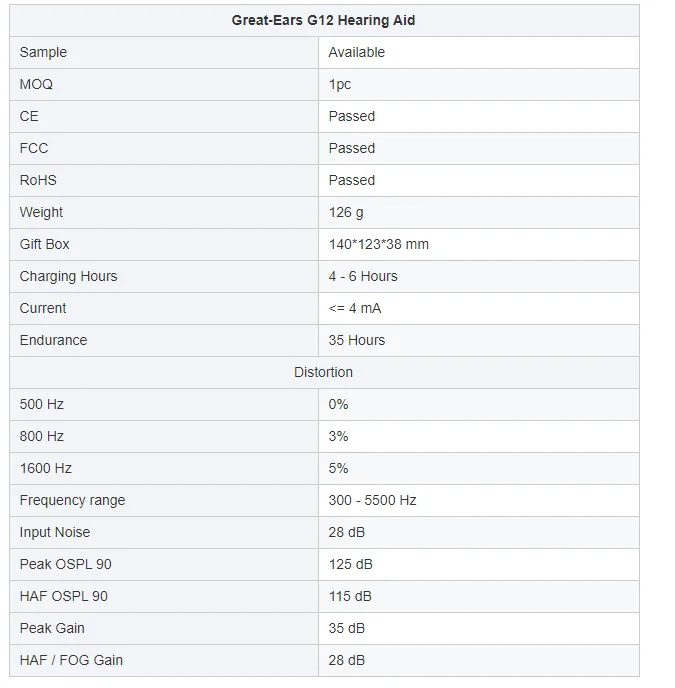The image size is (675, 688).
Task: Click the Charging Hours label
Action: [68, 276]
